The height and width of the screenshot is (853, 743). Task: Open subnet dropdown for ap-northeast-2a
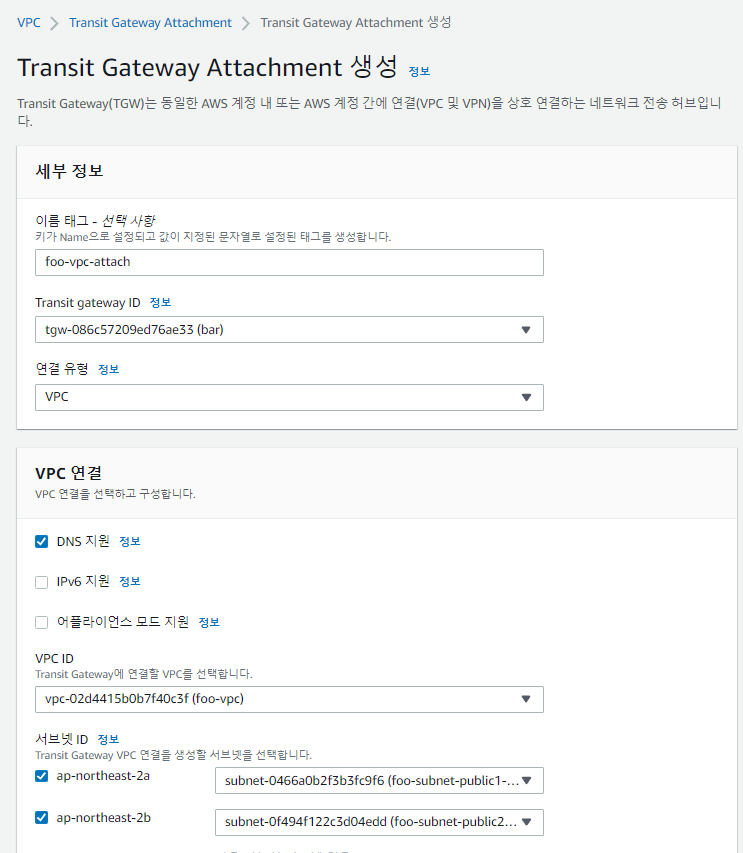379,781
